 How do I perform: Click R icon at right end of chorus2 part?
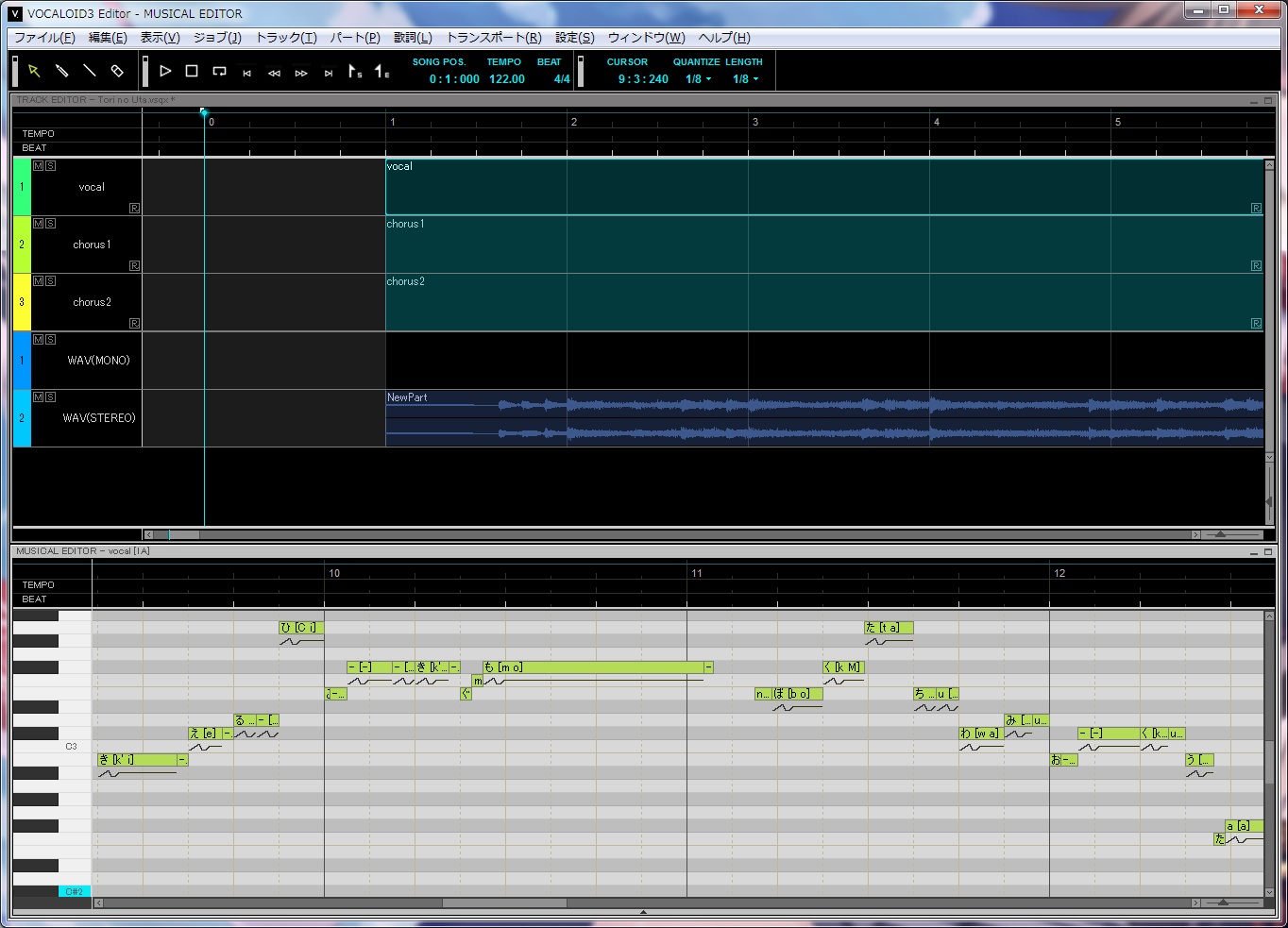pyautogui.click(x=1256, y=323)
